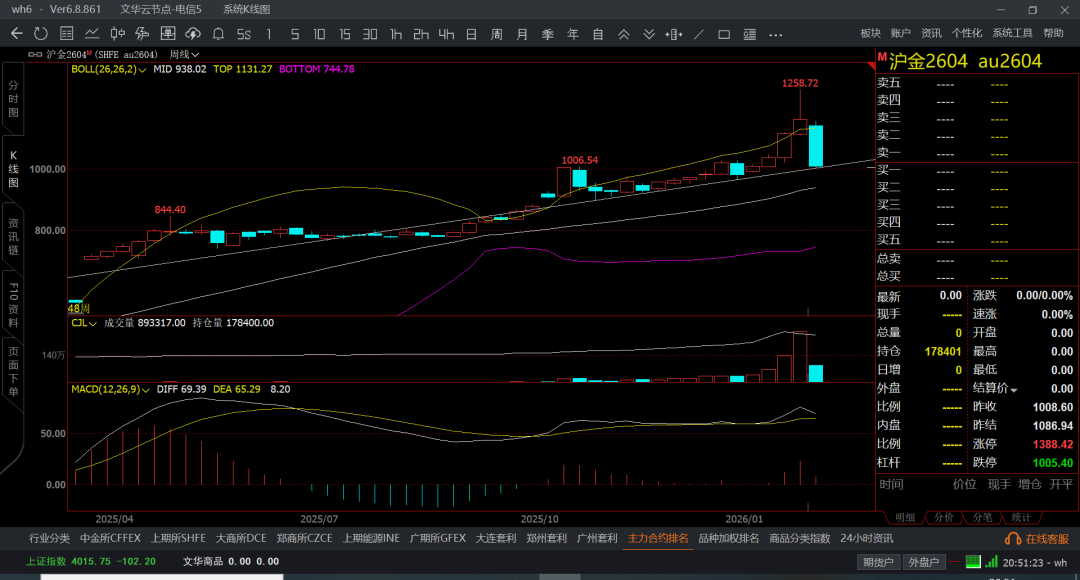
Task: Select the 5s period
Action: point(244,34)
